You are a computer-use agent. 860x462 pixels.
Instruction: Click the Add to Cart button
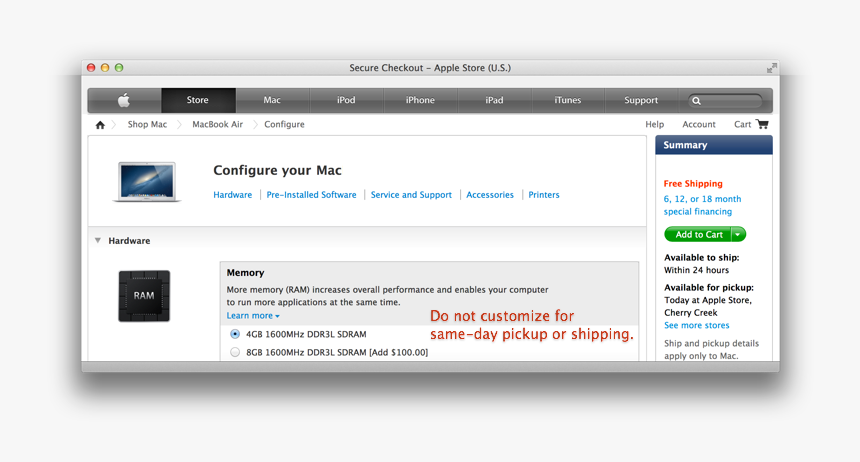pos(698,234)
